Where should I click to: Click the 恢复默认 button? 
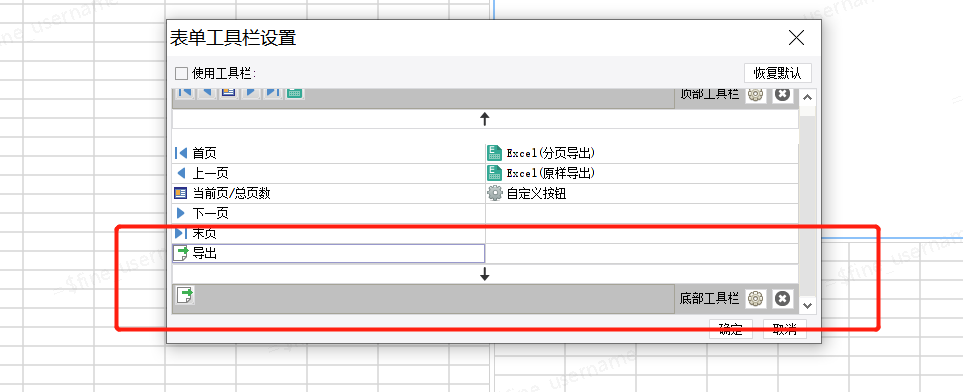[x=778, y=73]
